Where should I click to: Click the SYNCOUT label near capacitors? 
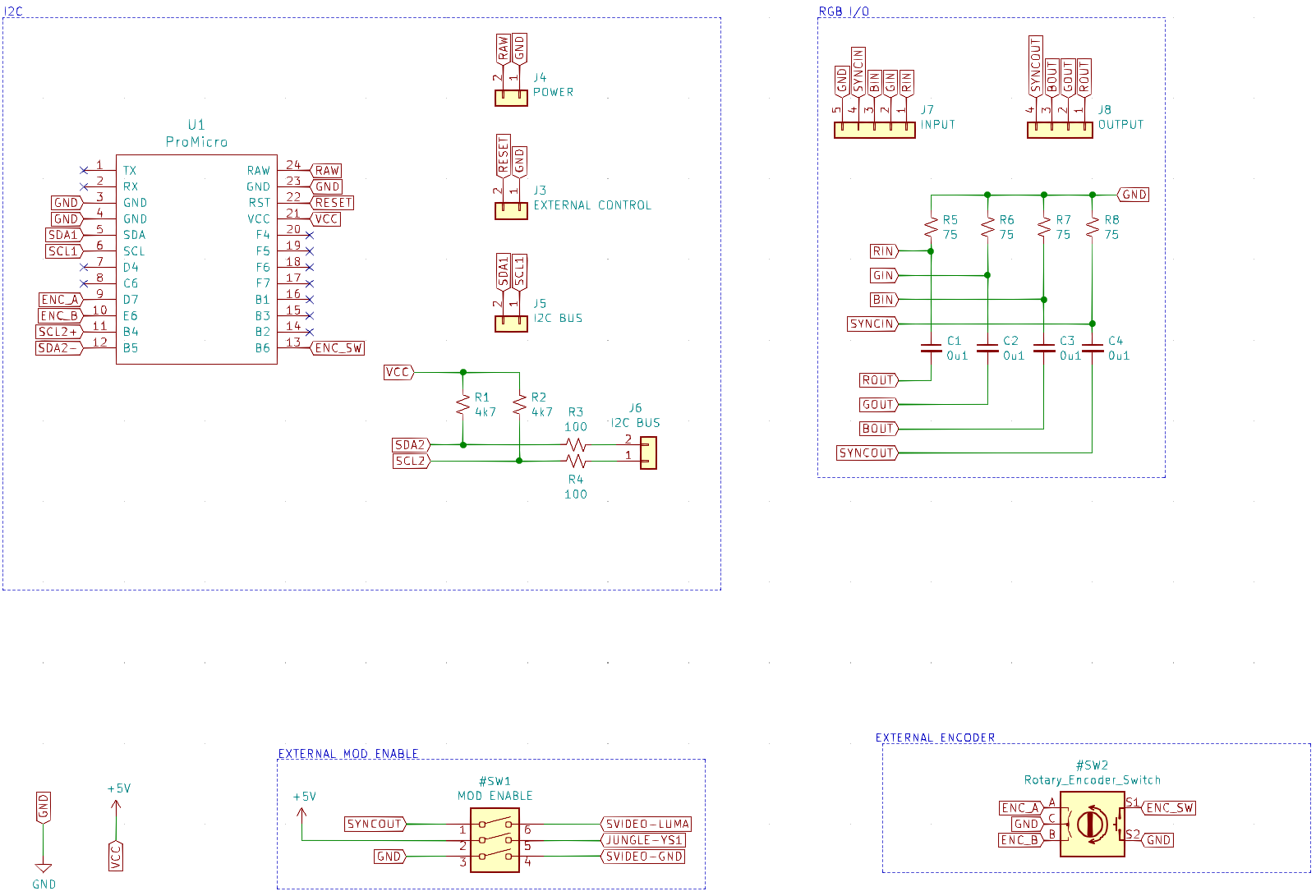(867, 453)
